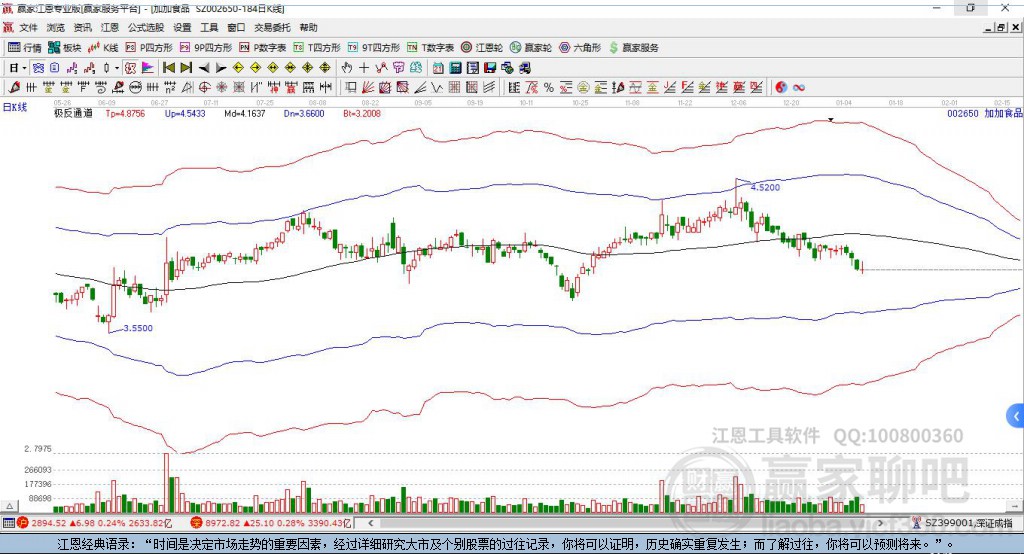Open the 六角形 hexagon tool
This screenshot has height=554, width=1024.
[x=580, y=48]
